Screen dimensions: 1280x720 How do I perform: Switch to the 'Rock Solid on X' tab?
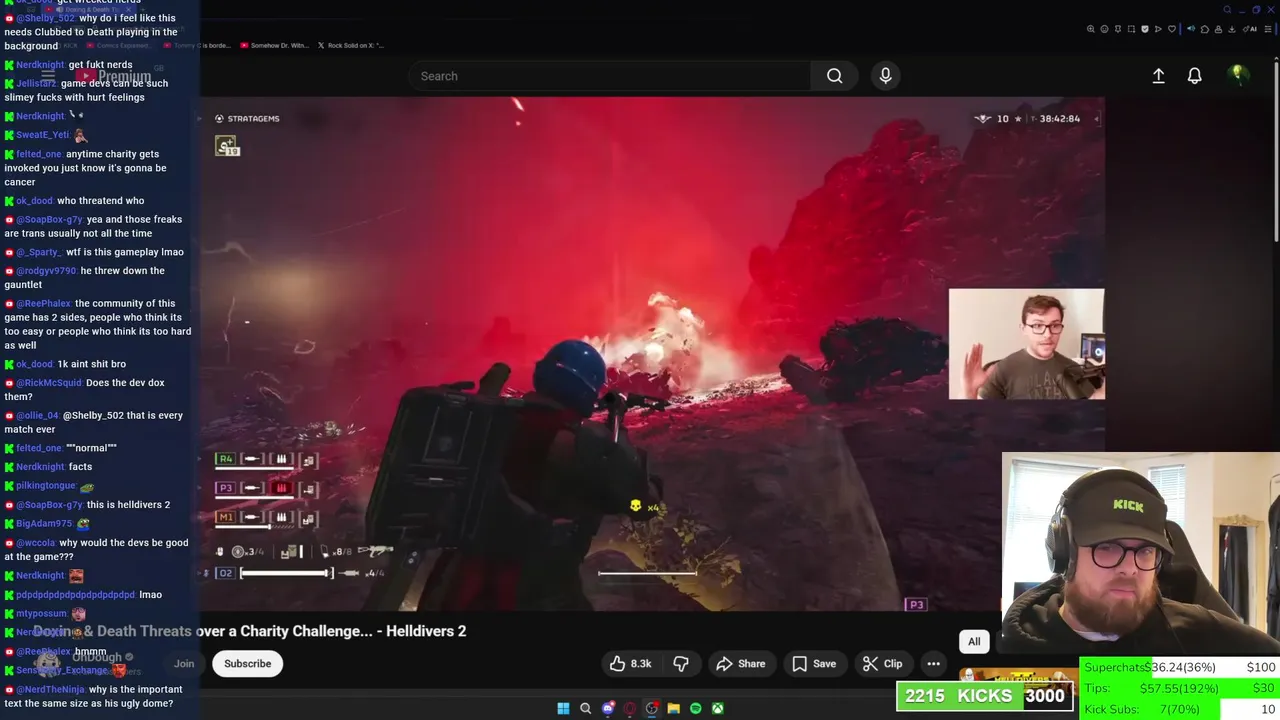pos(350,45)
